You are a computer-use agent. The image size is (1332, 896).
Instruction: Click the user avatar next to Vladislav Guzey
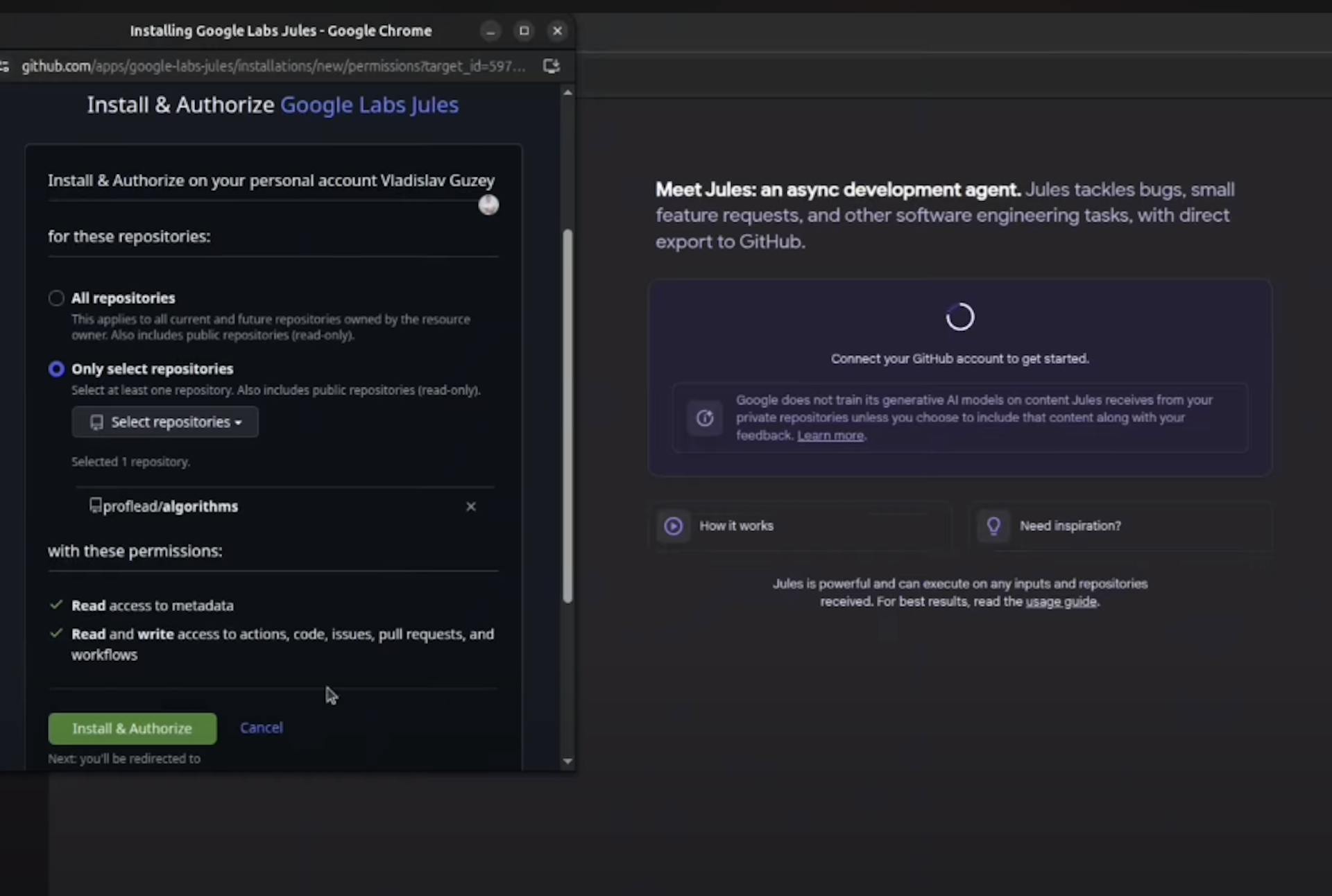coord(488,205)
